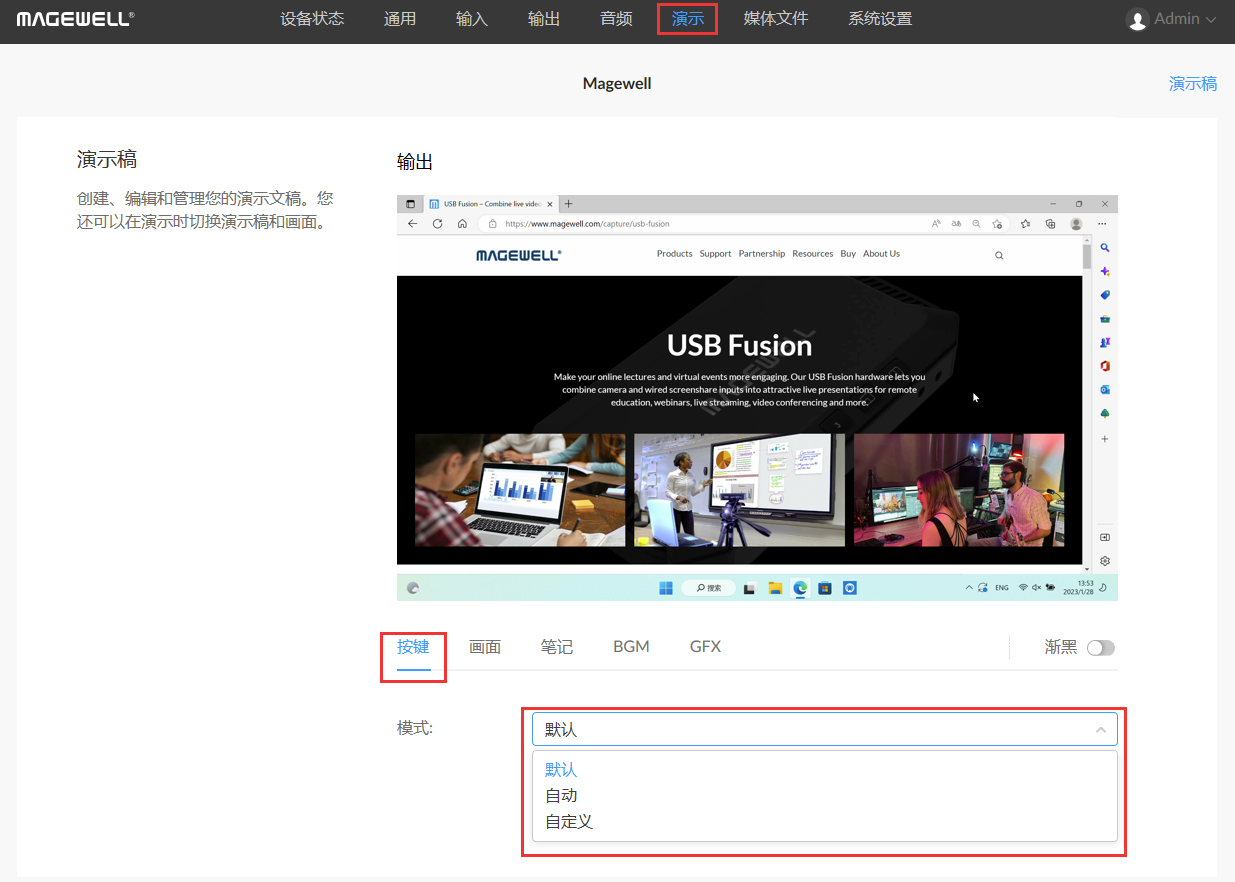
Task: Open 系统设置 in the top navigation
Action: 880,19
